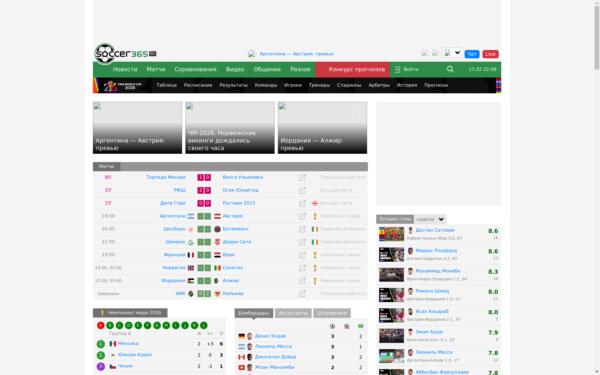The height and width of the screenshot is (375, 600).
Task: Select group F circle
Action: coord(148,325)
